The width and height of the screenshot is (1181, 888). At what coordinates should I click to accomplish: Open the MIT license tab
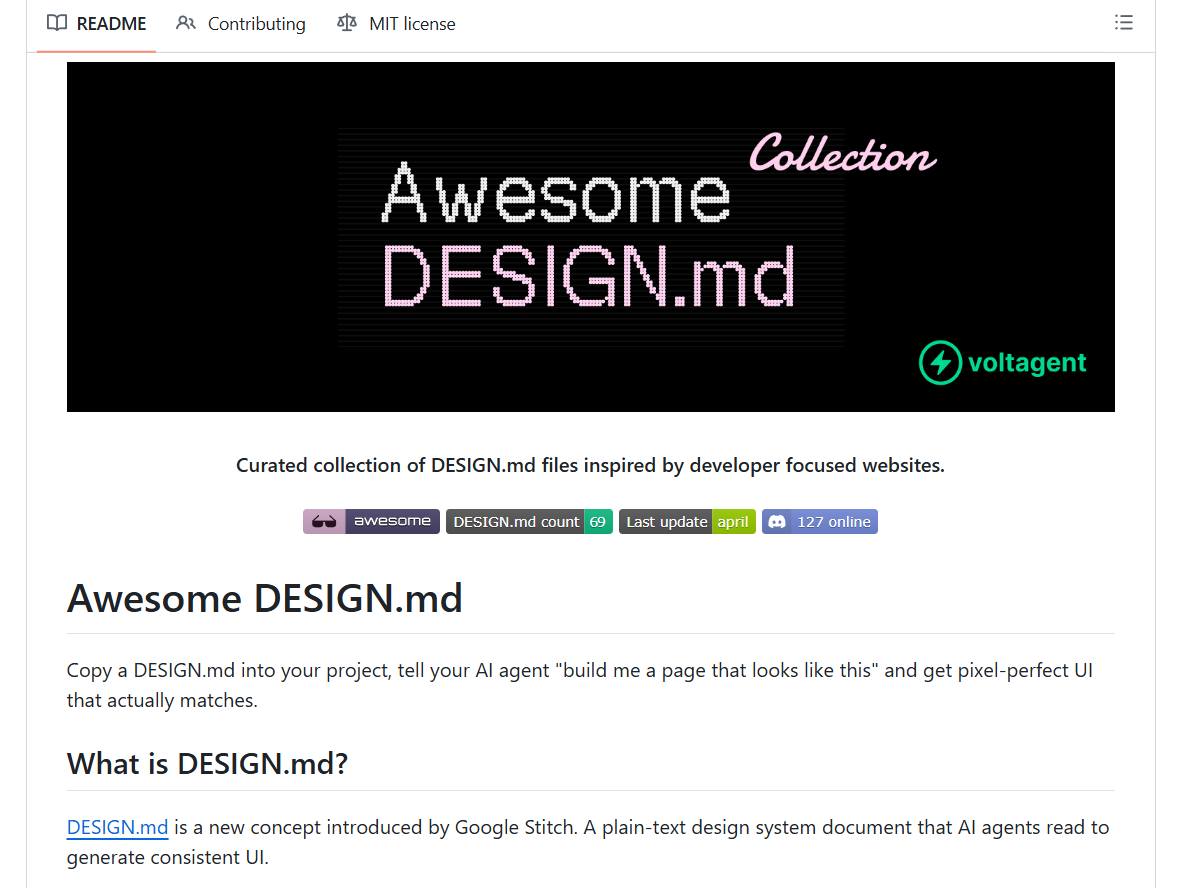tap(396, 24)
